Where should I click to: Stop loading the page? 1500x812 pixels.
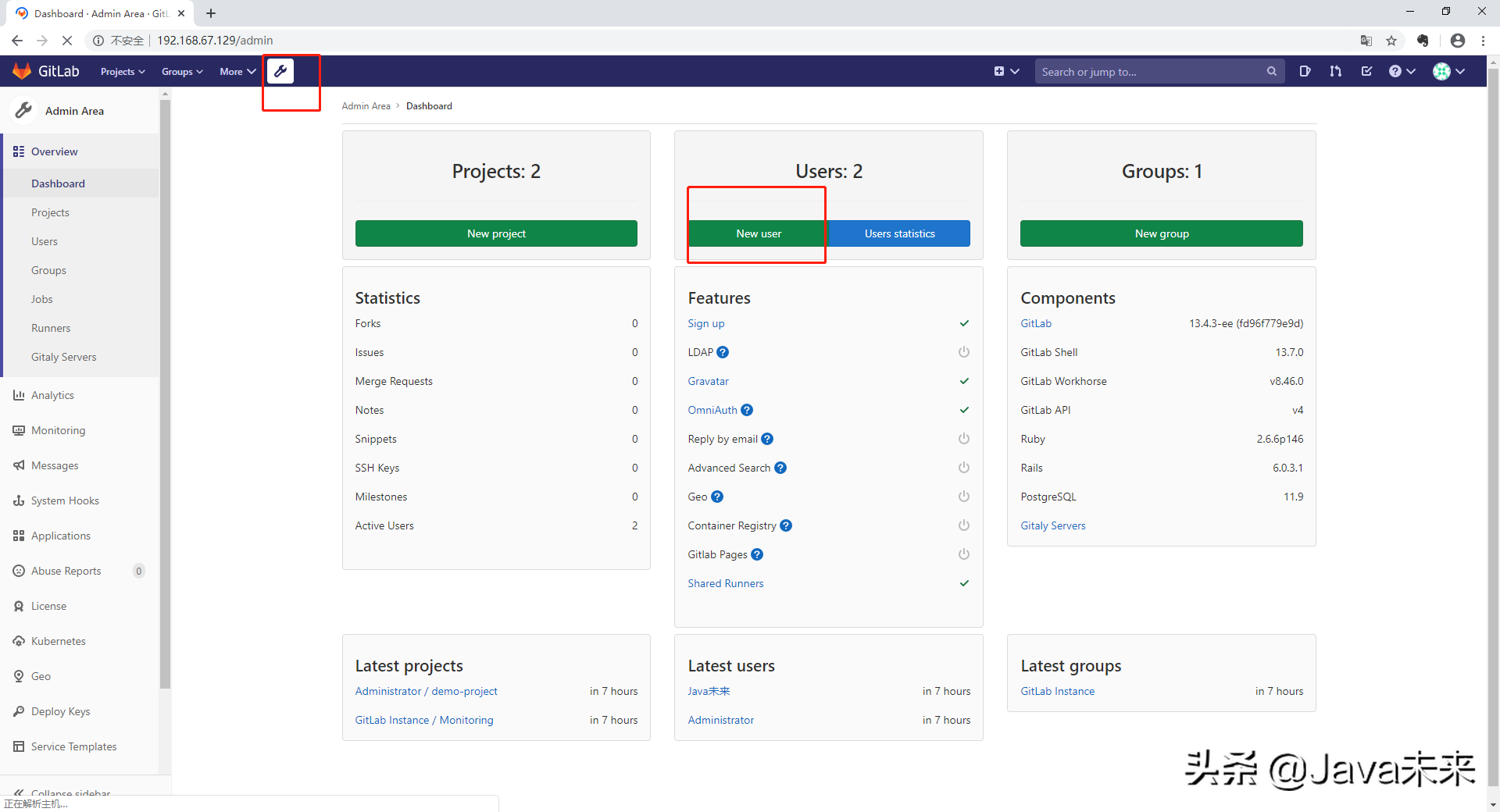(x=67, y=41)
